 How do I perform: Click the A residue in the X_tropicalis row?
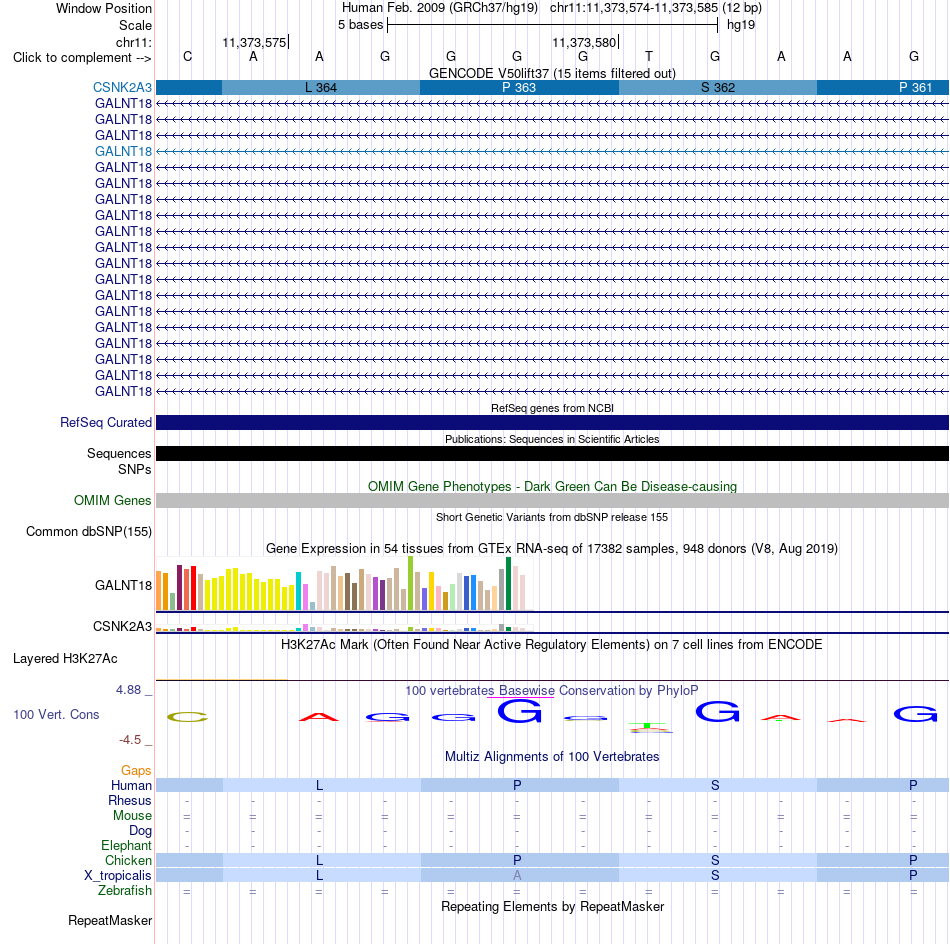pos(517,876)
